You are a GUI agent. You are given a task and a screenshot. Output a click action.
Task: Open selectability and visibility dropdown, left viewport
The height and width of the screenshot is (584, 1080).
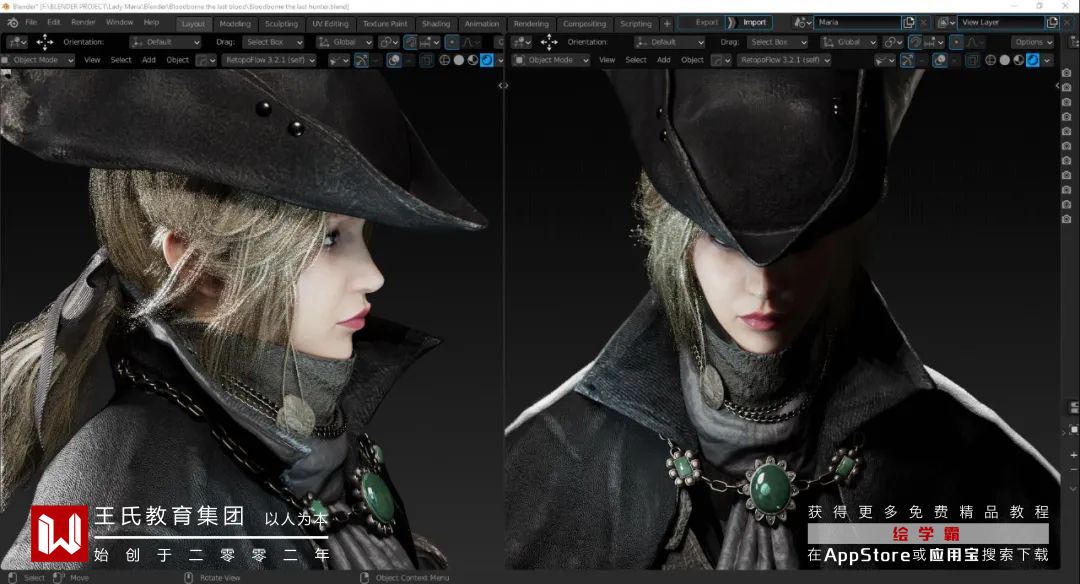tap(338, 61)
